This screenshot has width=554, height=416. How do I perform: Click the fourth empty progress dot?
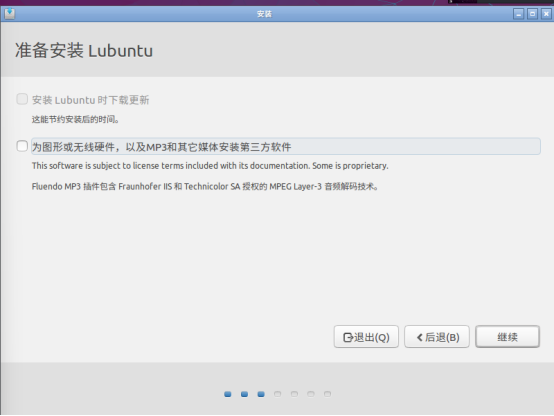click(x=277, y=394)
